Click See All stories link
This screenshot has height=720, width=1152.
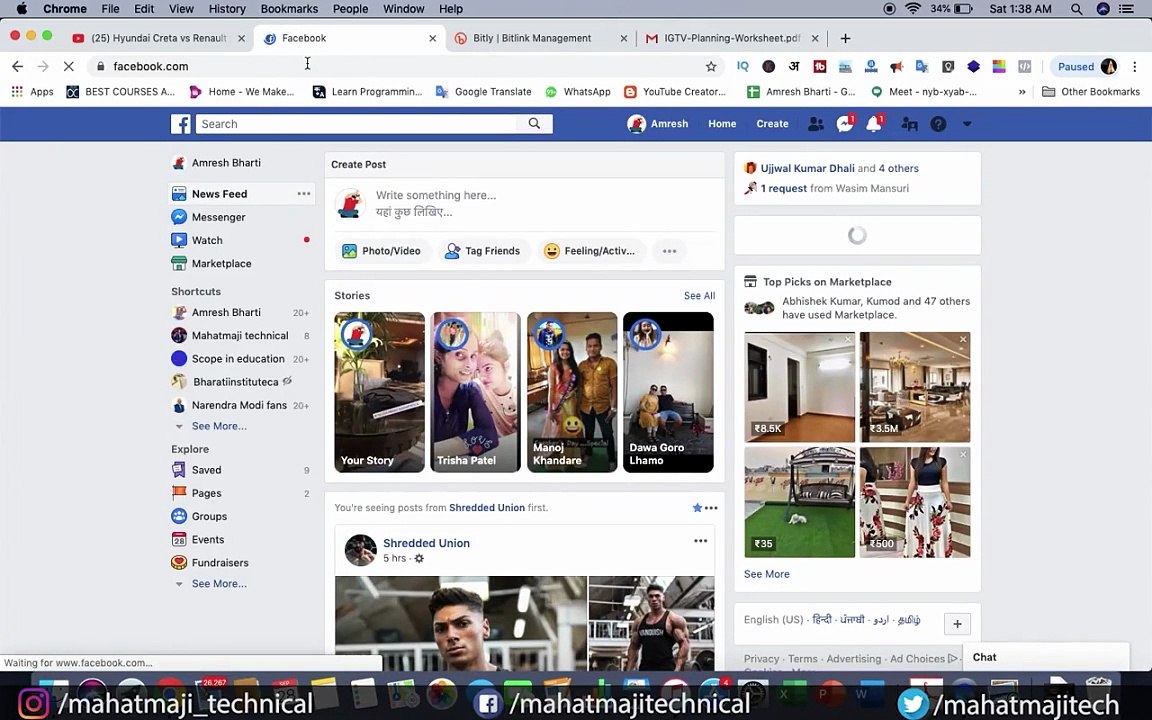pyautogui.click(x=699, y=295)
